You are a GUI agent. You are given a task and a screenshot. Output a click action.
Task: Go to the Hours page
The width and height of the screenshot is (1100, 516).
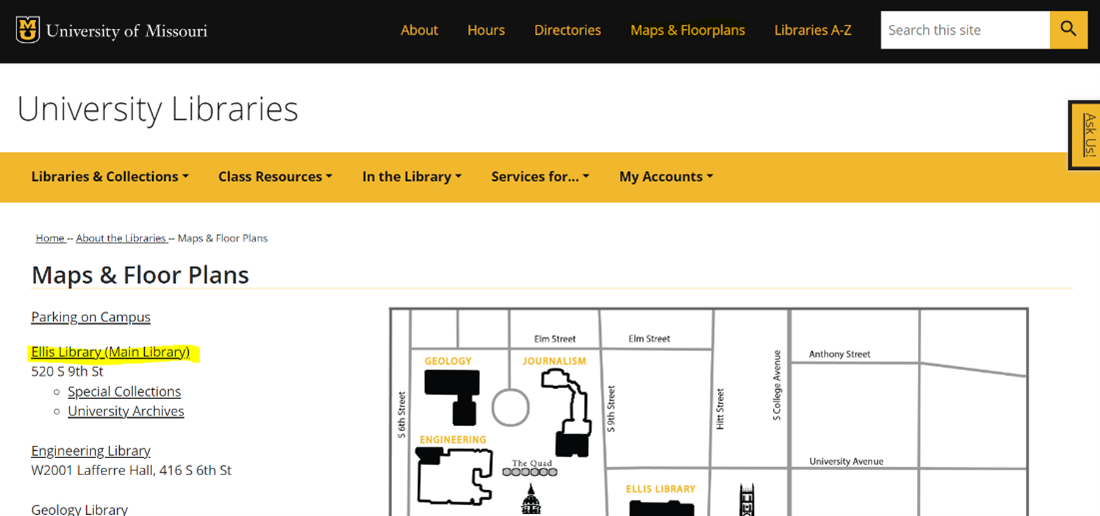[486, 30]
